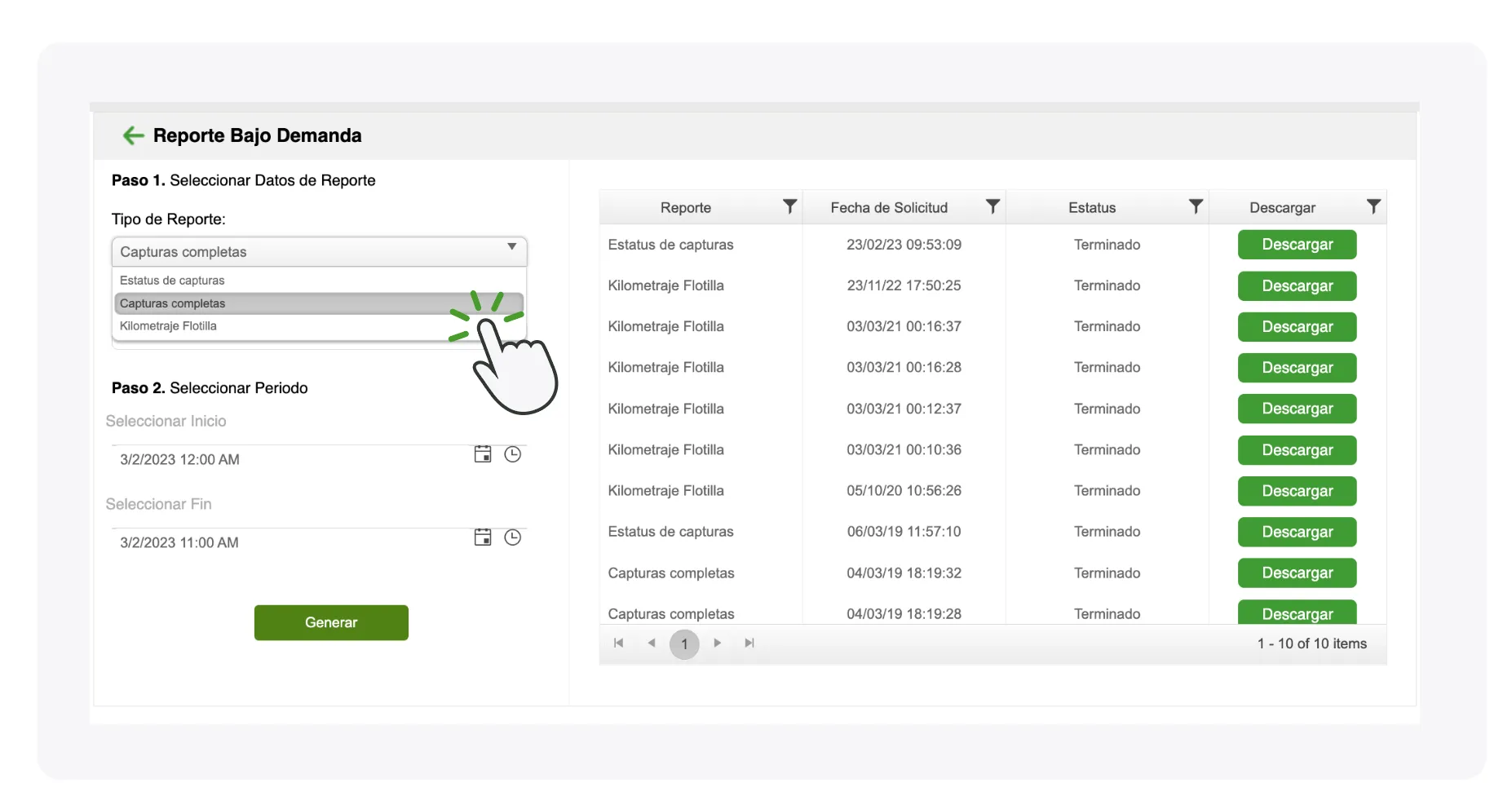Viewport: 1512px width, 796px height.
Task: Choose Estatus de capturas from the dropdown list
Action: pyautogui.click(x=319, y=280)
